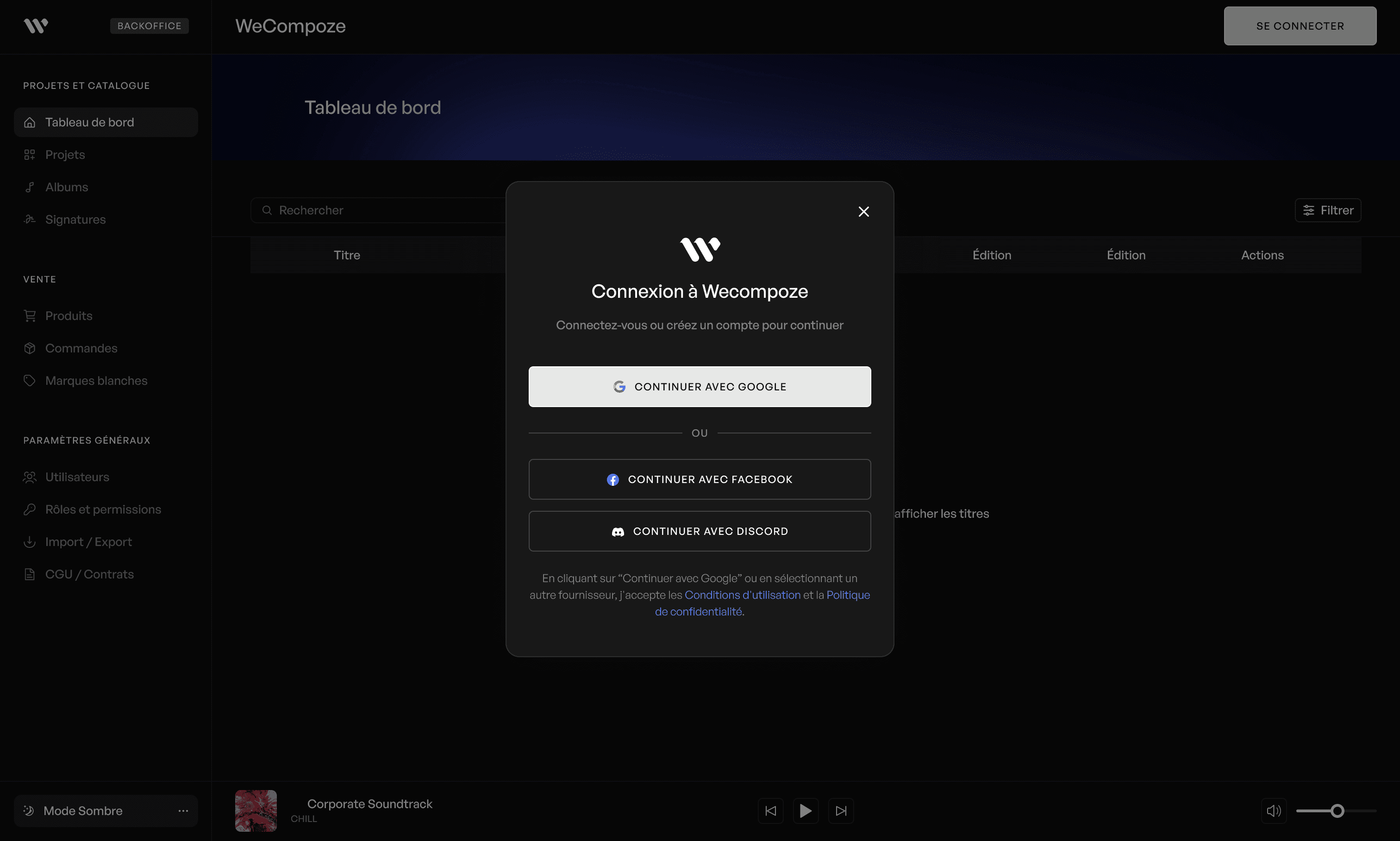1400x841 pixels.
Task: Click the Commandes package icon
Action: (x=31, y=348)
